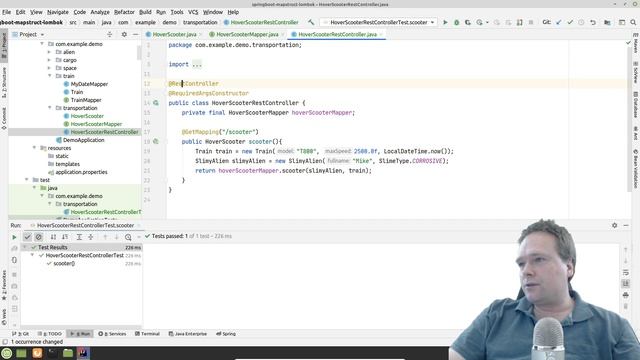
Task: Hide the Run tool window
Action: point(626,225)
